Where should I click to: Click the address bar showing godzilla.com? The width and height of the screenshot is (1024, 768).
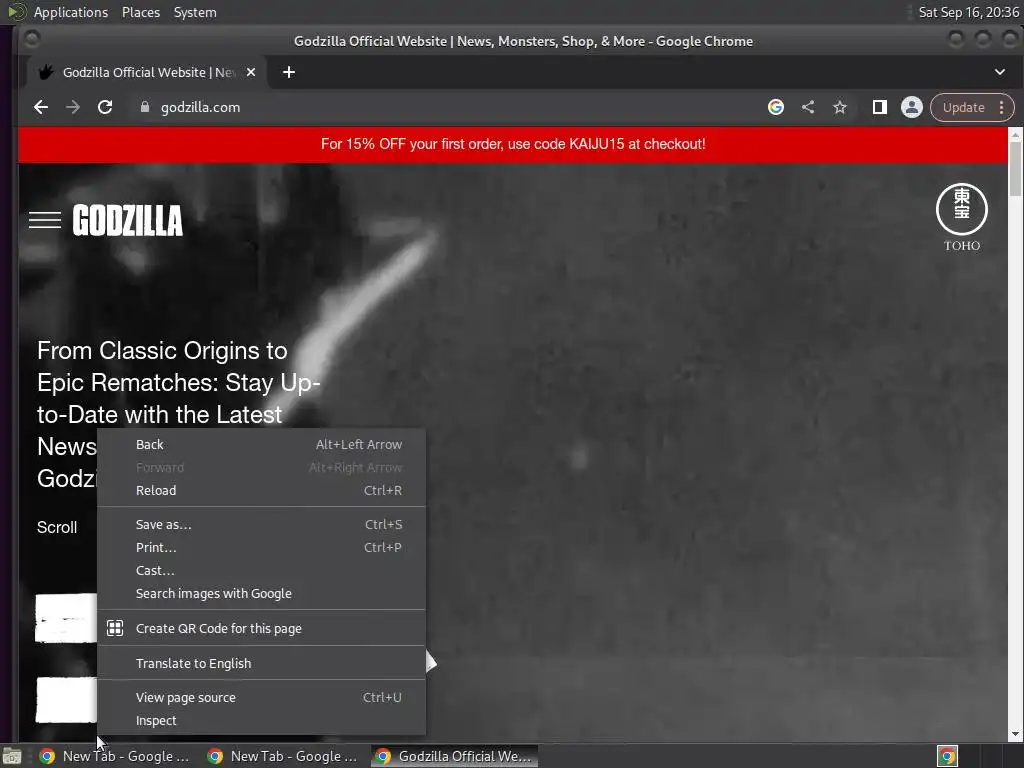[451, 107]
